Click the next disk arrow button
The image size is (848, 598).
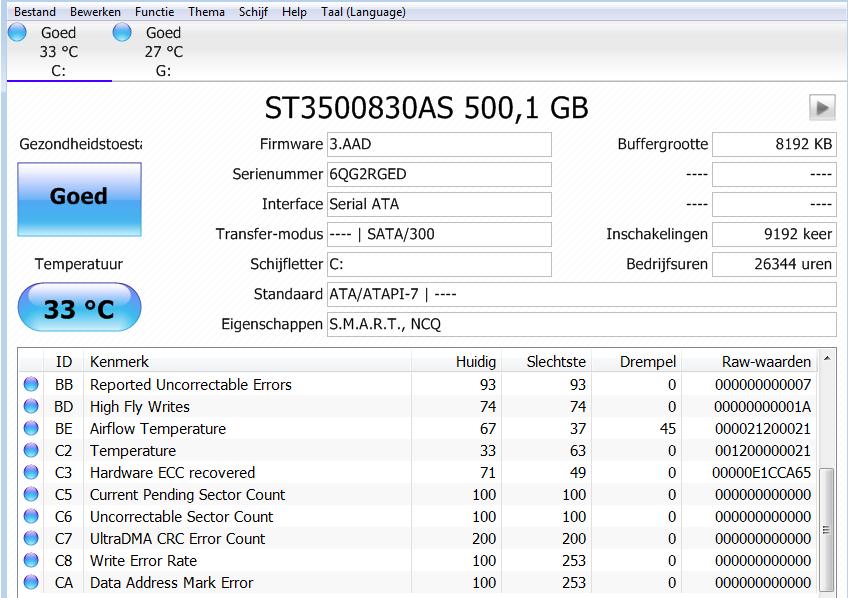point(822,107)
